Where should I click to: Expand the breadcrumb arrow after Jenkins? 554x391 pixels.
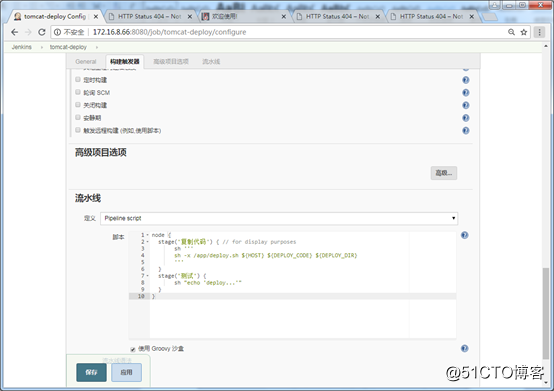tap(42, 47)
